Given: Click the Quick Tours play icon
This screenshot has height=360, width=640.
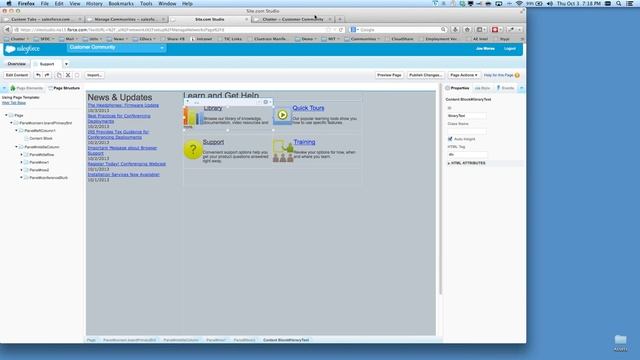Looking at the screenshot, I should (282, 115).
